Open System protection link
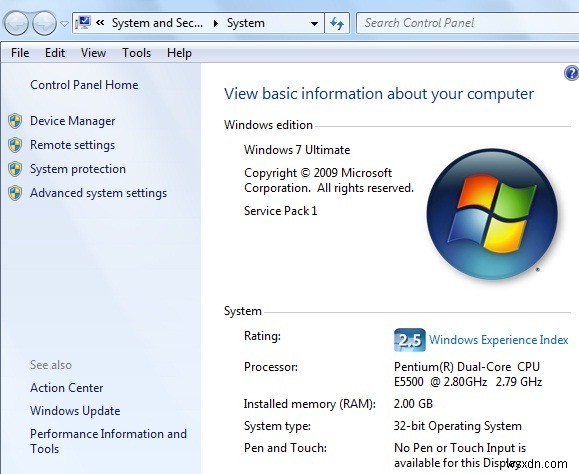 (x=78, y=169)
